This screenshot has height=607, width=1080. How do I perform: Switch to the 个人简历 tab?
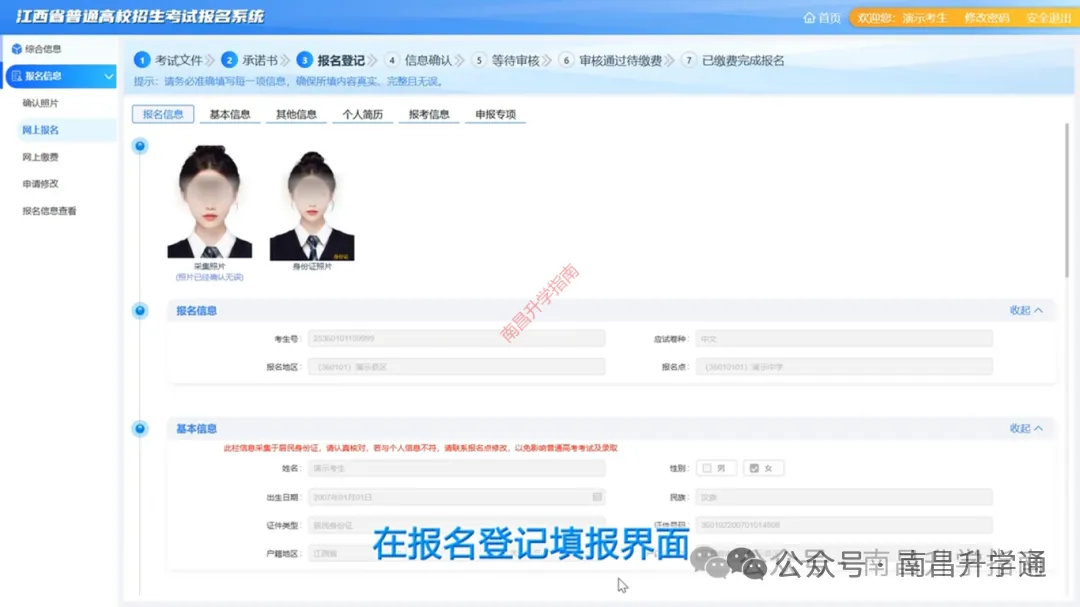[x=362, y=114]
